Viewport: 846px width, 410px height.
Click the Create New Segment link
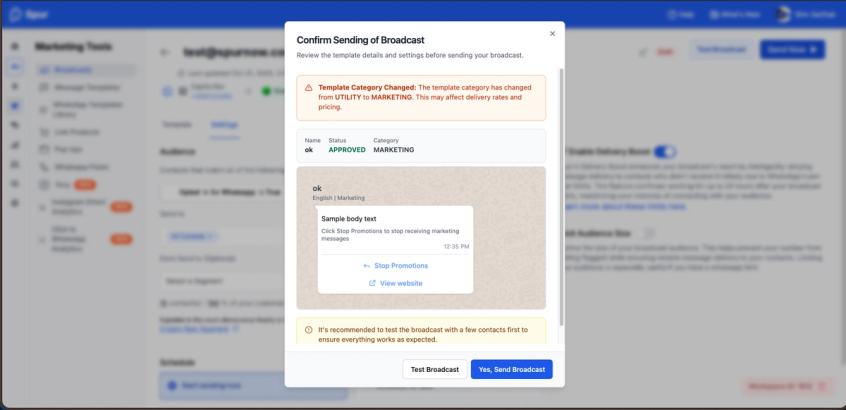199,329
